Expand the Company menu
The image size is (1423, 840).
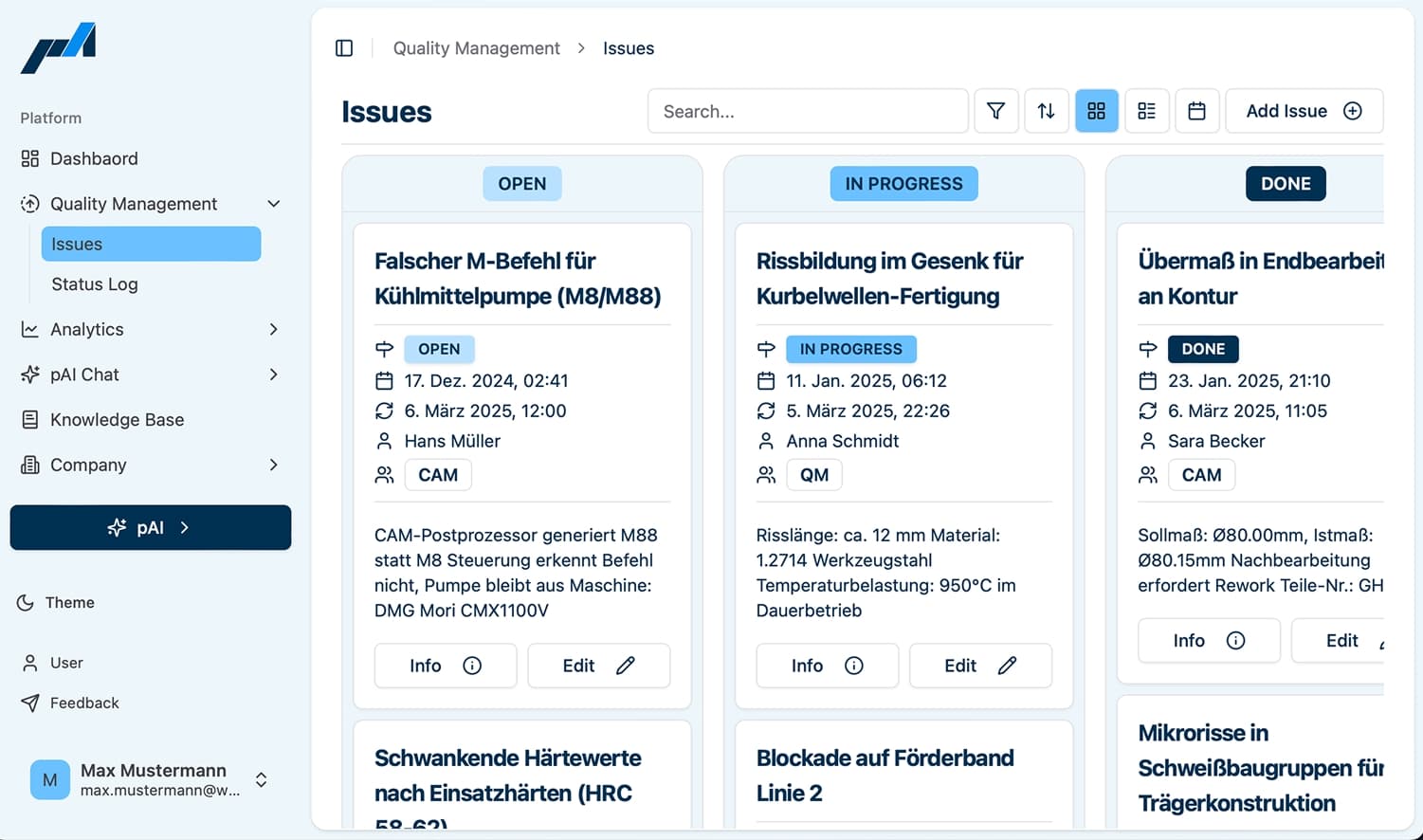click(273, 465)
